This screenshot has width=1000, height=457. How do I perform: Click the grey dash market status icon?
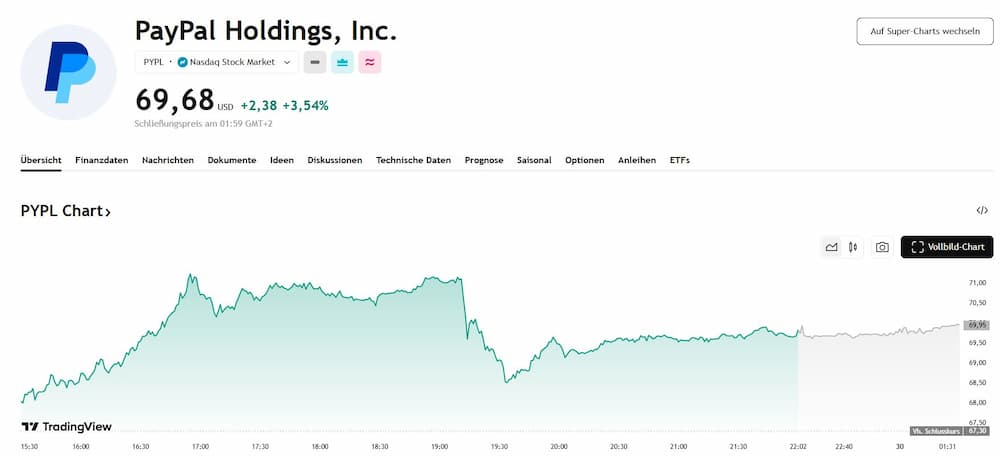[x=315, y=62]
